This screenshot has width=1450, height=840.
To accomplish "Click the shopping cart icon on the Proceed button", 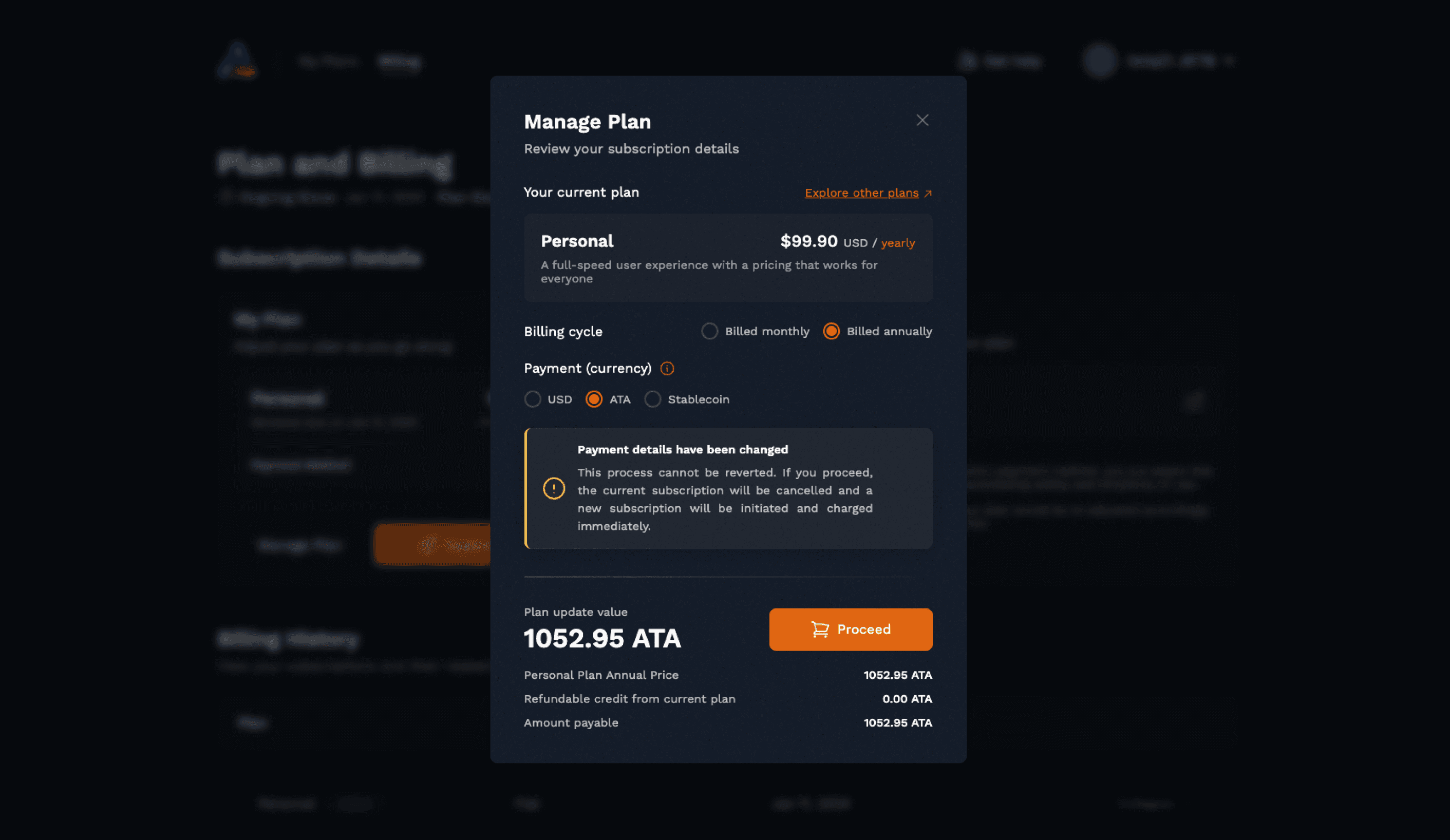I will pos(819,629).
